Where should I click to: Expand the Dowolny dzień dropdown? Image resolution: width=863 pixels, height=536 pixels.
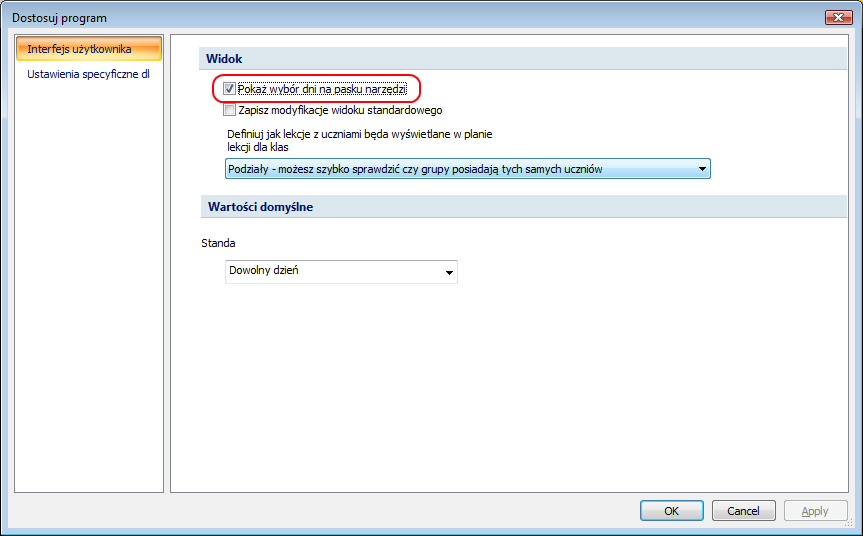click(x=341, y=271)
